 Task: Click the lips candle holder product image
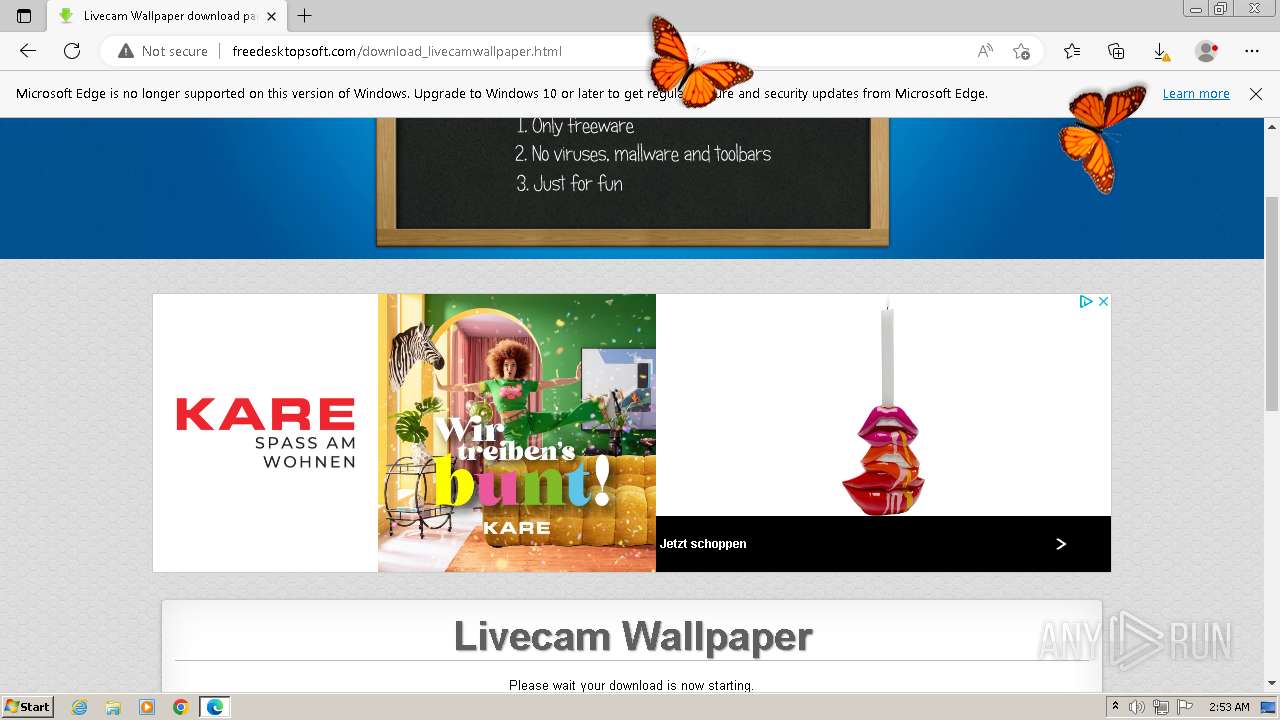click(883, 405)
